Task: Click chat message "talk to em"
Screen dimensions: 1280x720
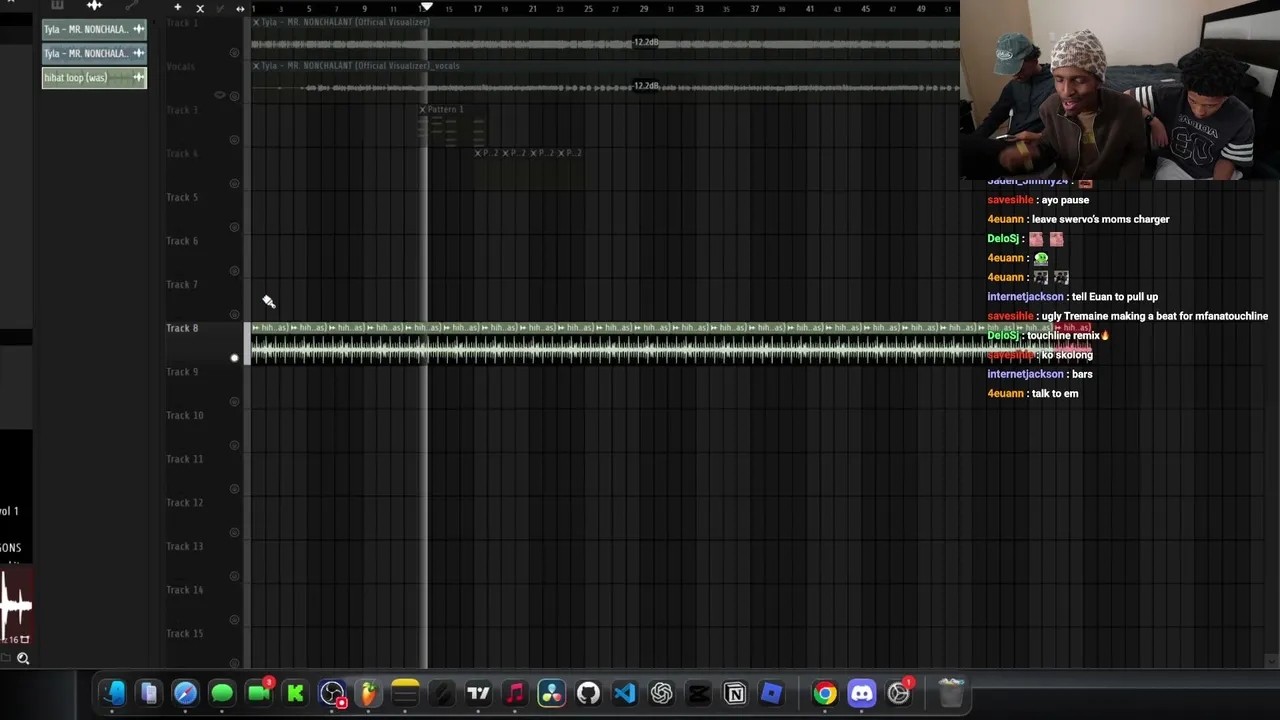Action: click(x=1055, y=394)
